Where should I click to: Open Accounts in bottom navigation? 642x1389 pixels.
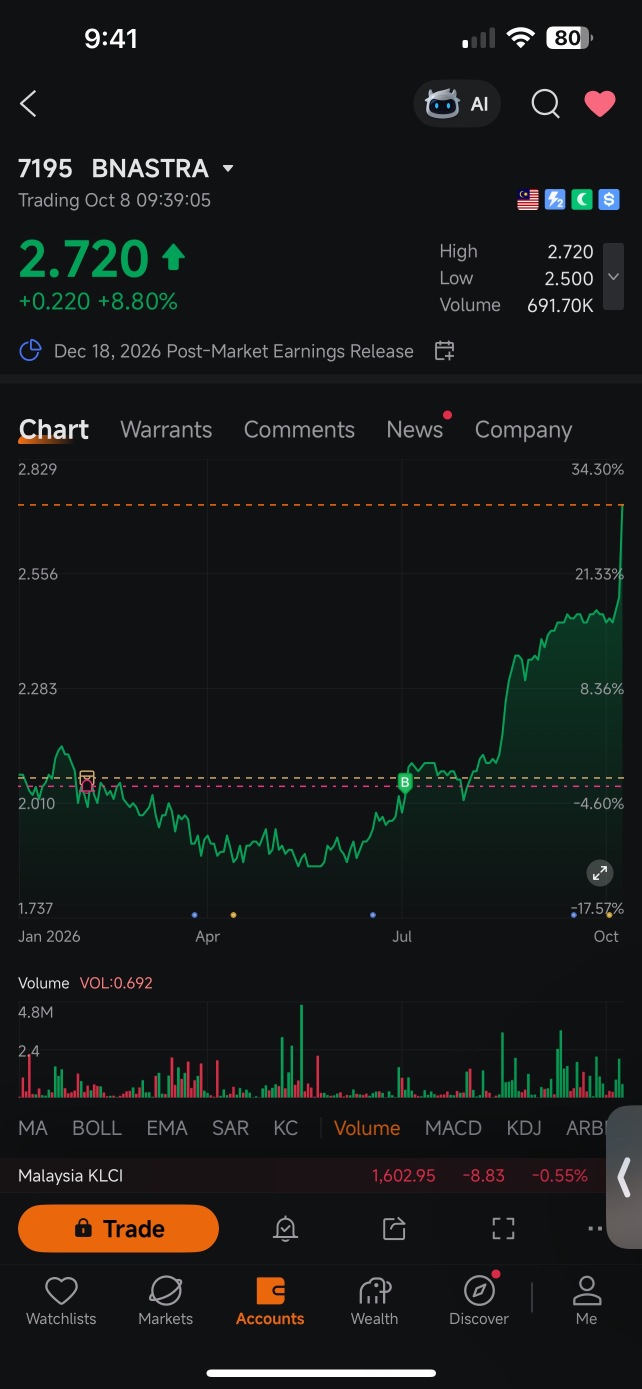coord(270,1302)
